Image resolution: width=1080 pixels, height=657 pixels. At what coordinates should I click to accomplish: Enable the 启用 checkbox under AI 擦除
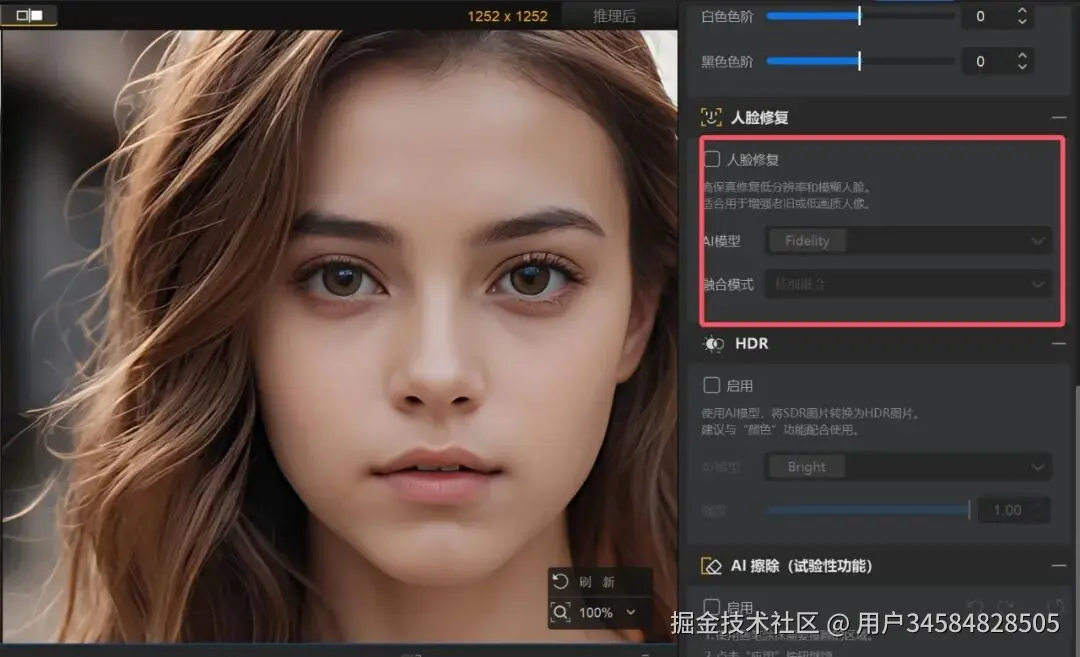714,607
